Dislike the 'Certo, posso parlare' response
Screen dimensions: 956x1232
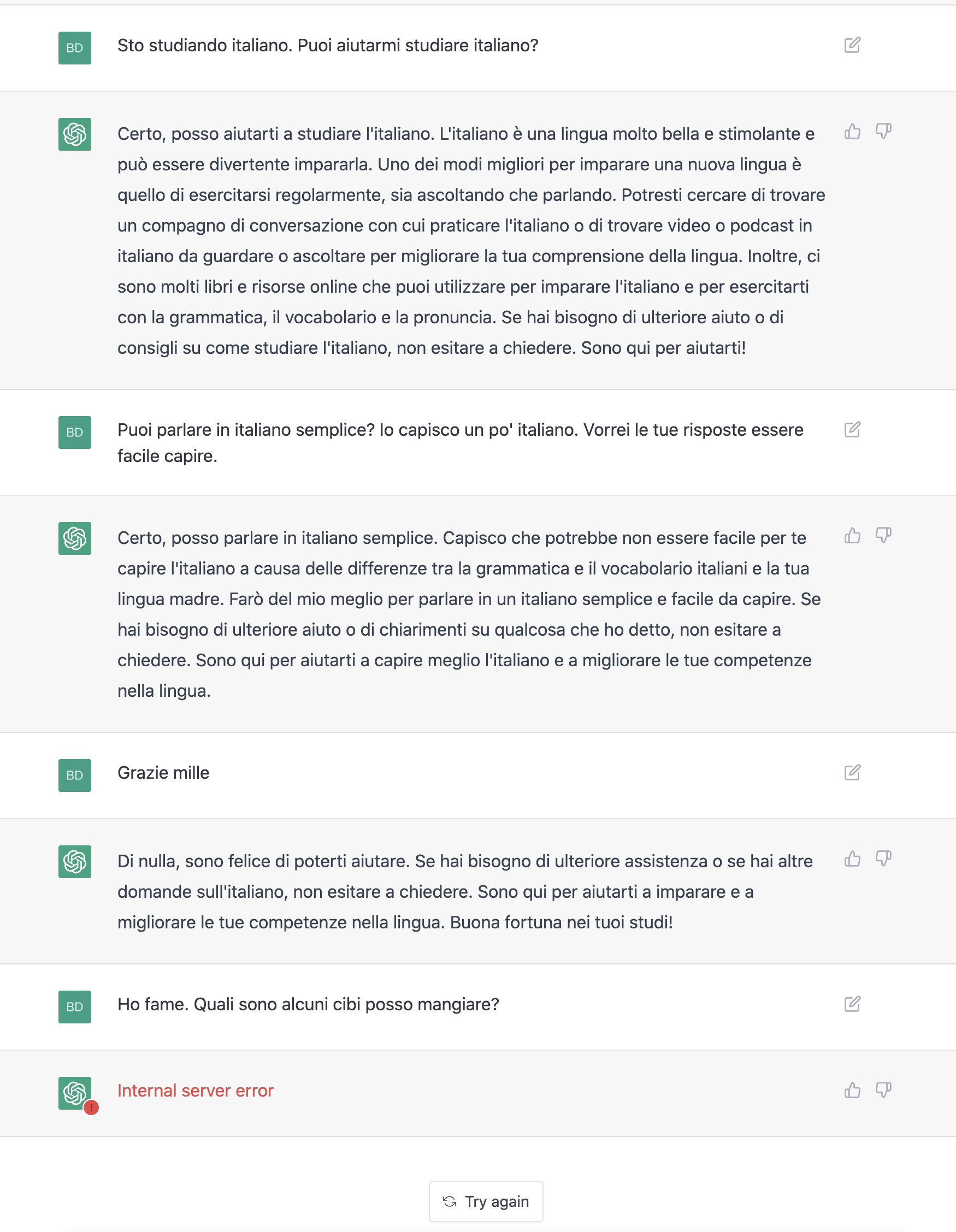point(883,535)
